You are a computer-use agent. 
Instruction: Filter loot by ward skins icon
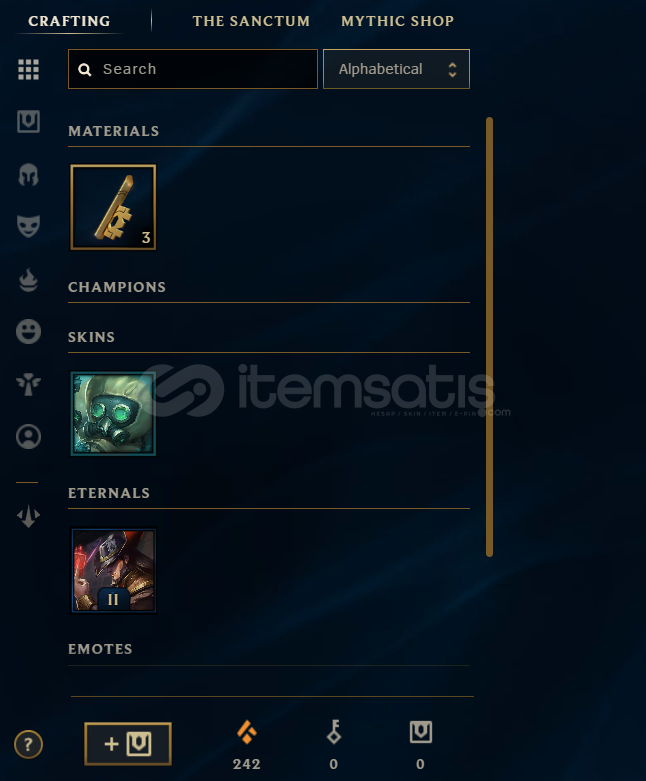pyautogui.click(x=28, y=384)
